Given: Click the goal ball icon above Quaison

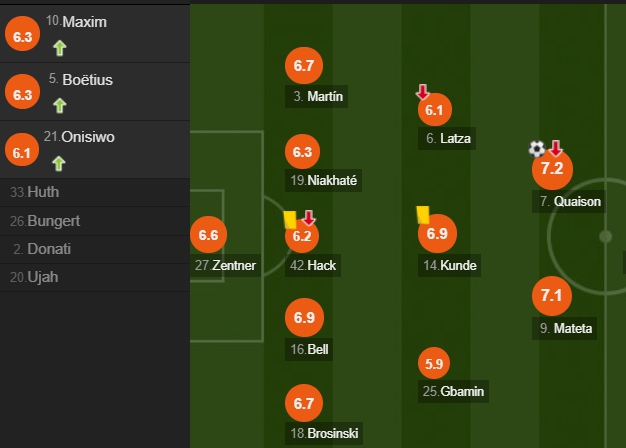Looking at the screenshot, I should [x=537, y=149].
